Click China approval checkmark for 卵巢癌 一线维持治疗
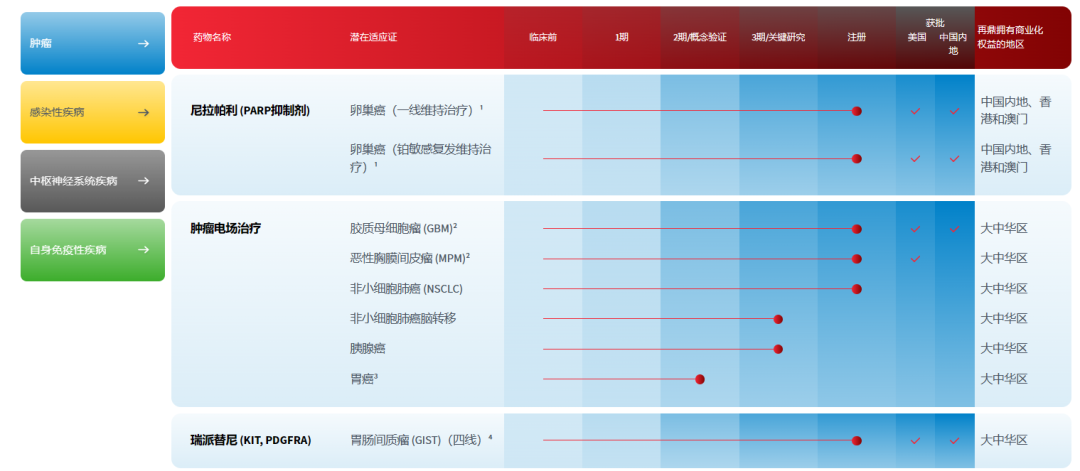 point(955,111)
